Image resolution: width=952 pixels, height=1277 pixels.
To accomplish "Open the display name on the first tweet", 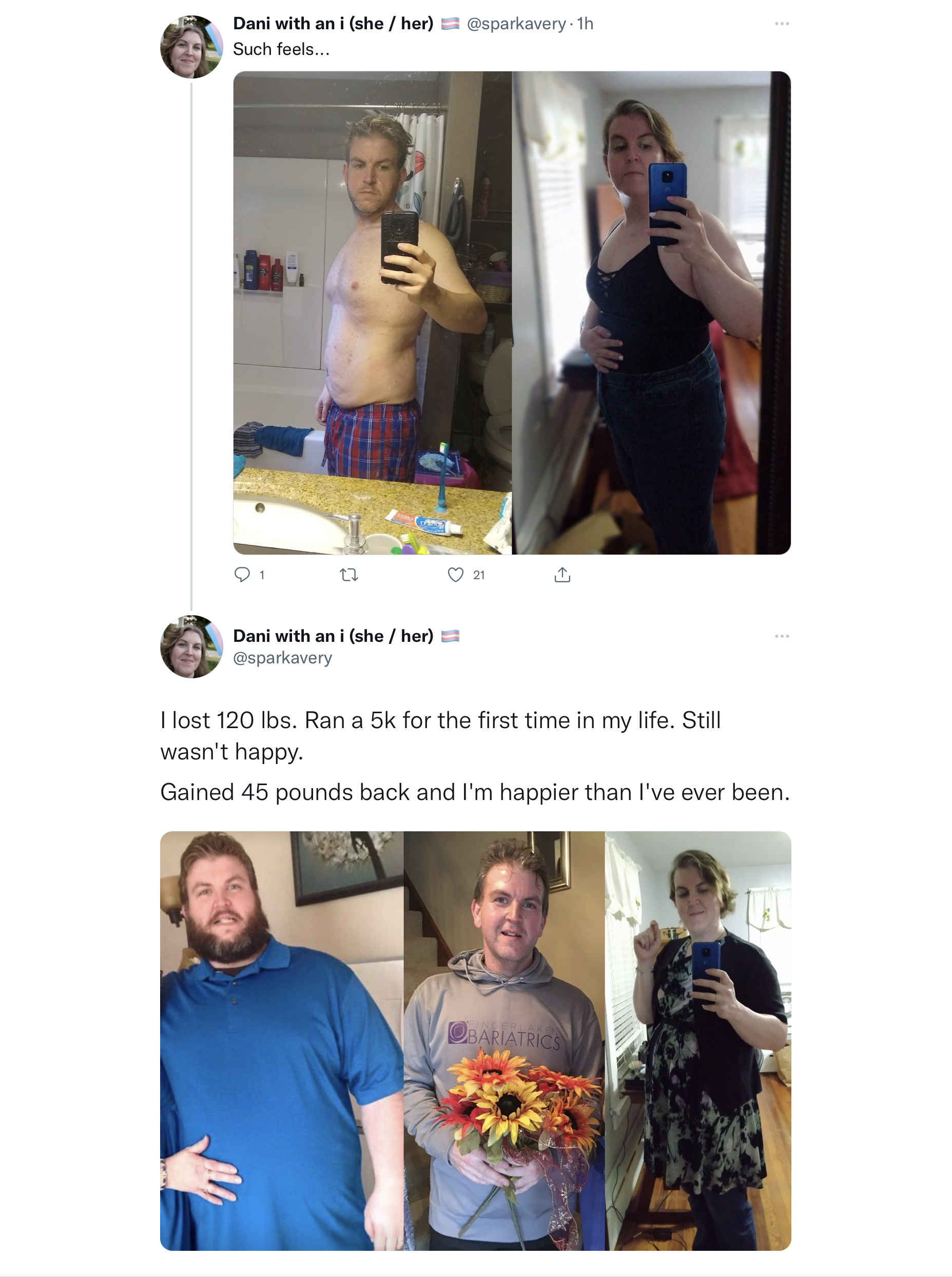I will click(333, 24).
